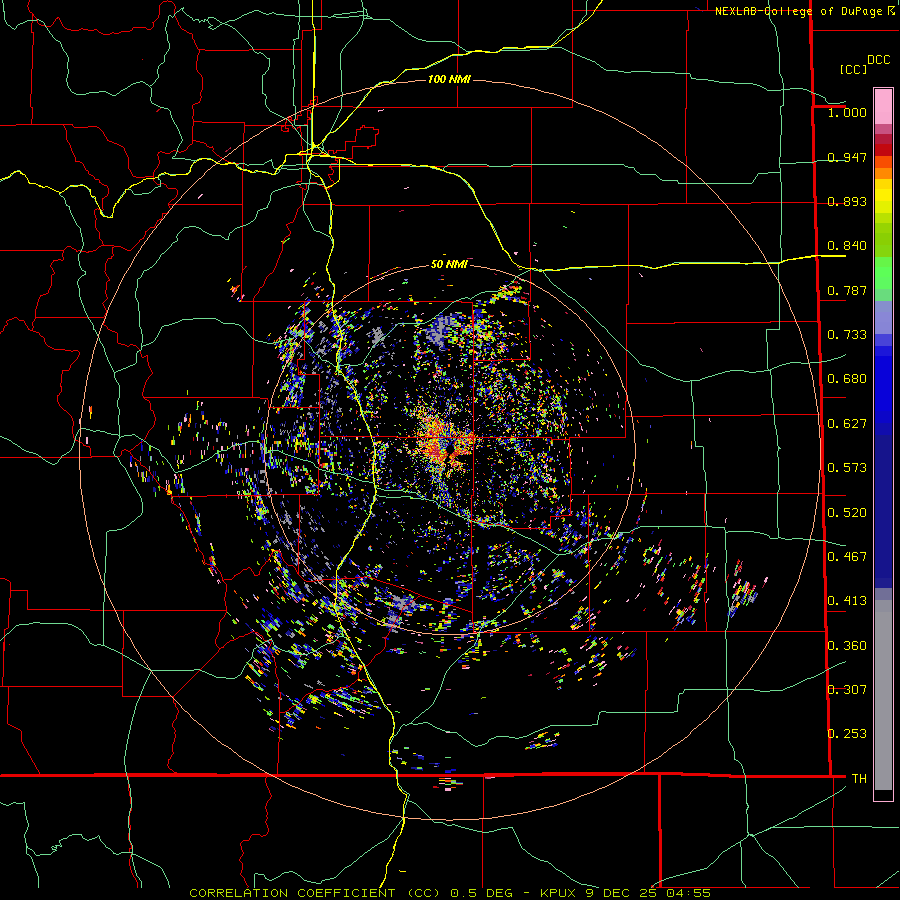Select the 0.893 legend value
The width and height of the screenshot is (900, 900).
click(847, 201)
